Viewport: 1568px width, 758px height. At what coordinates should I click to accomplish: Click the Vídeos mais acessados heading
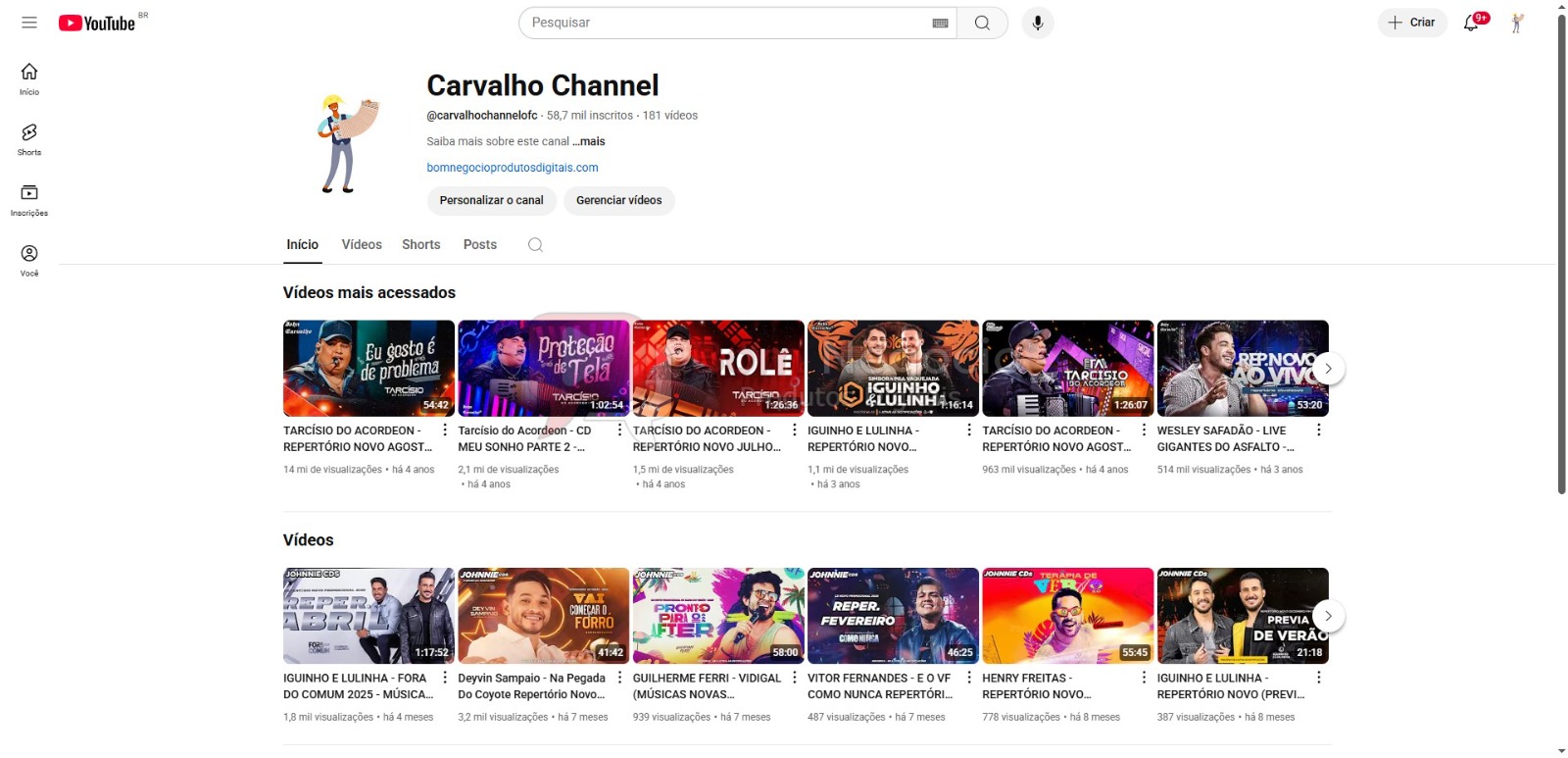[x=369, y=293]
